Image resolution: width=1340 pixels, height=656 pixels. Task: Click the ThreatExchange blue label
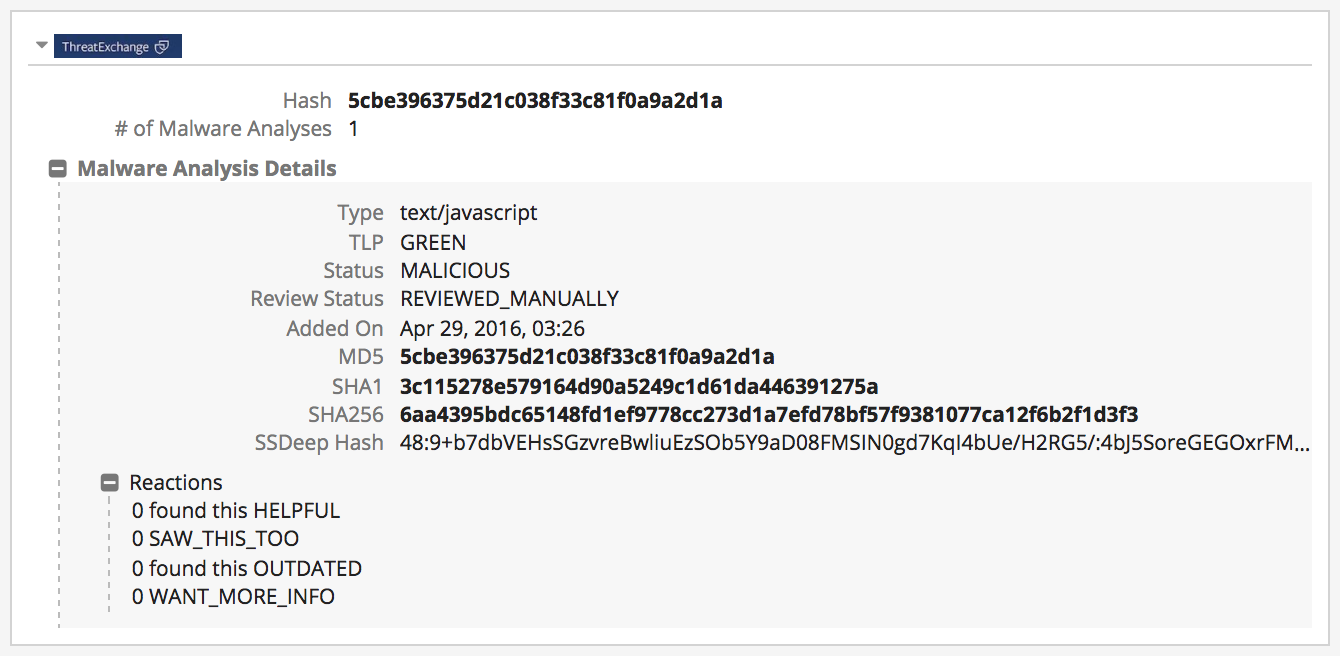tap(105, 47)
